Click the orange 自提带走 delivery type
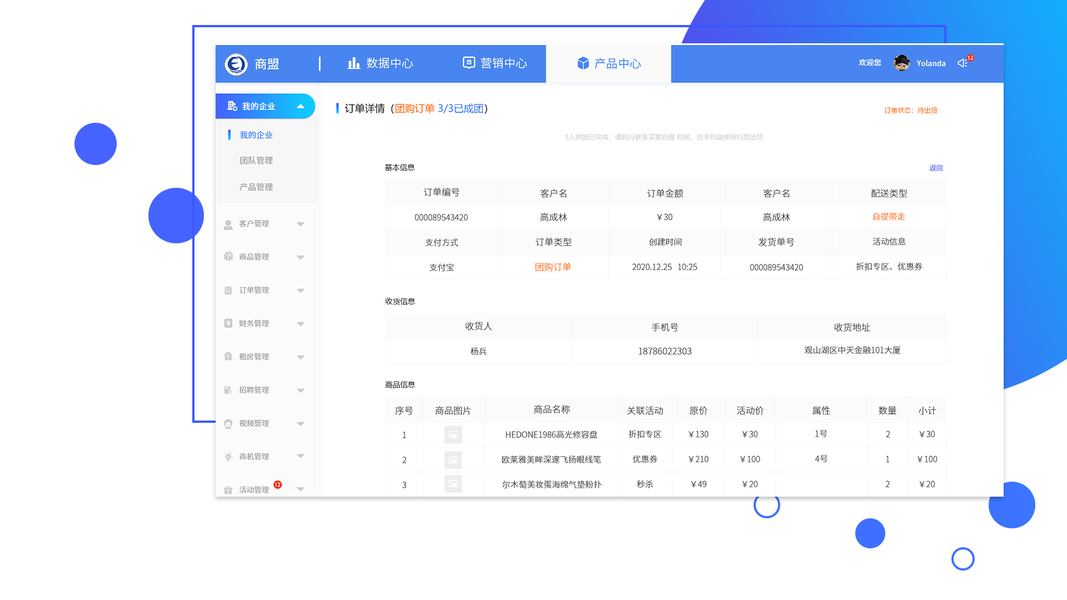 (889, 217)
